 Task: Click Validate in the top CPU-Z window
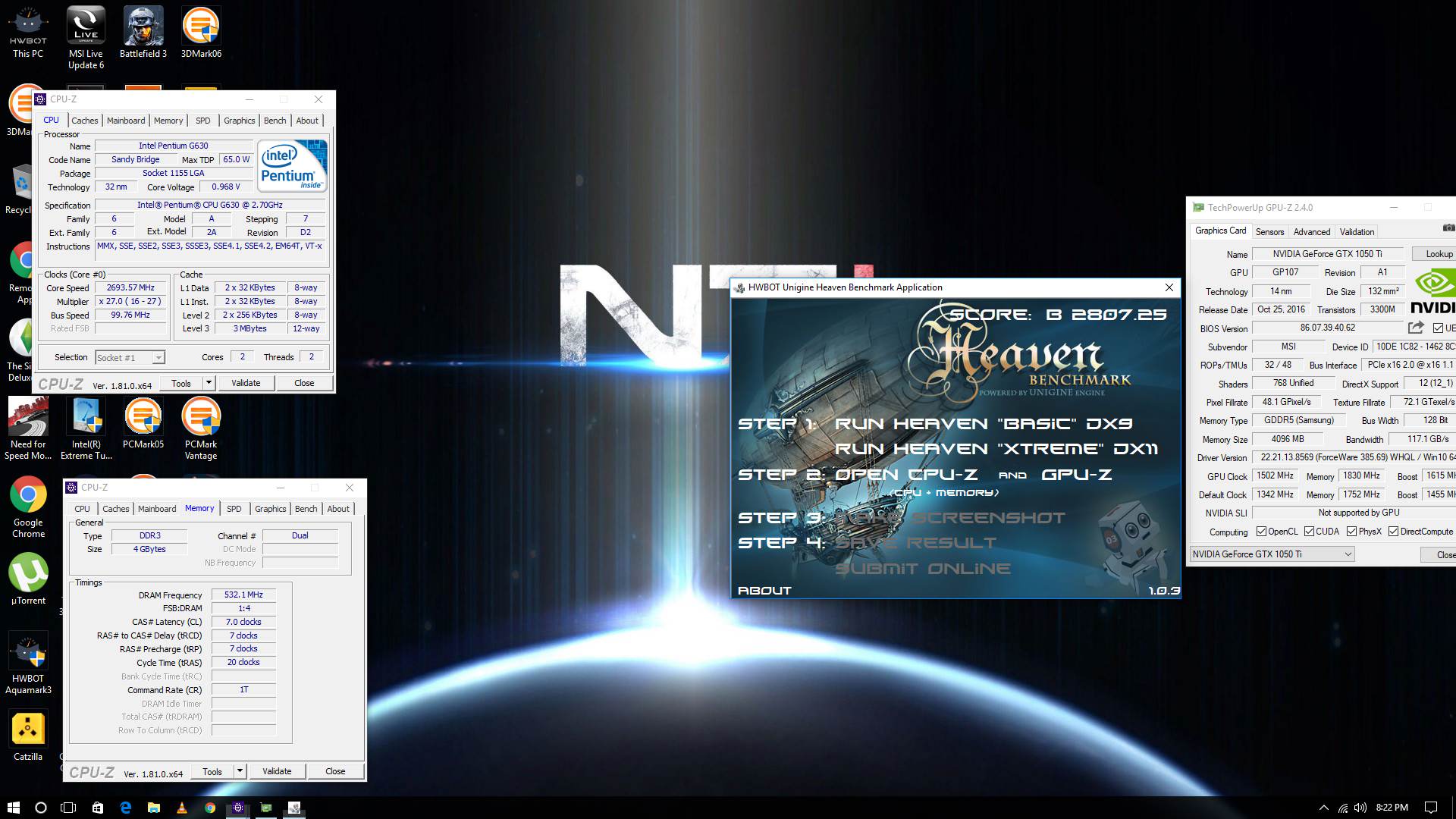pos(246,383)
